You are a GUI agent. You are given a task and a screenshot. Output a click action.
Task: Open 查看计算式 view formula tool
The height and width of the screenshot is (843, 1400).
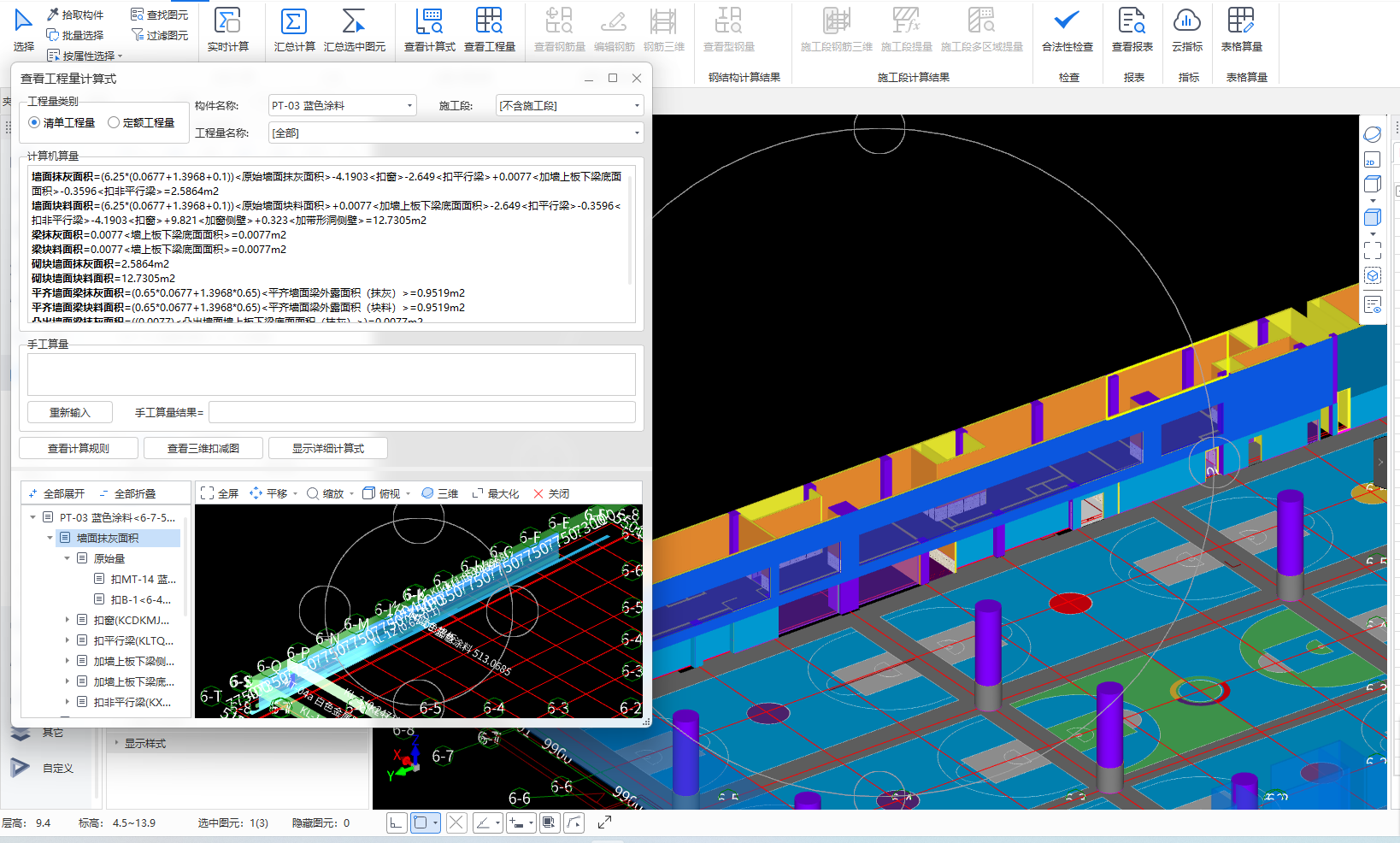430,30
